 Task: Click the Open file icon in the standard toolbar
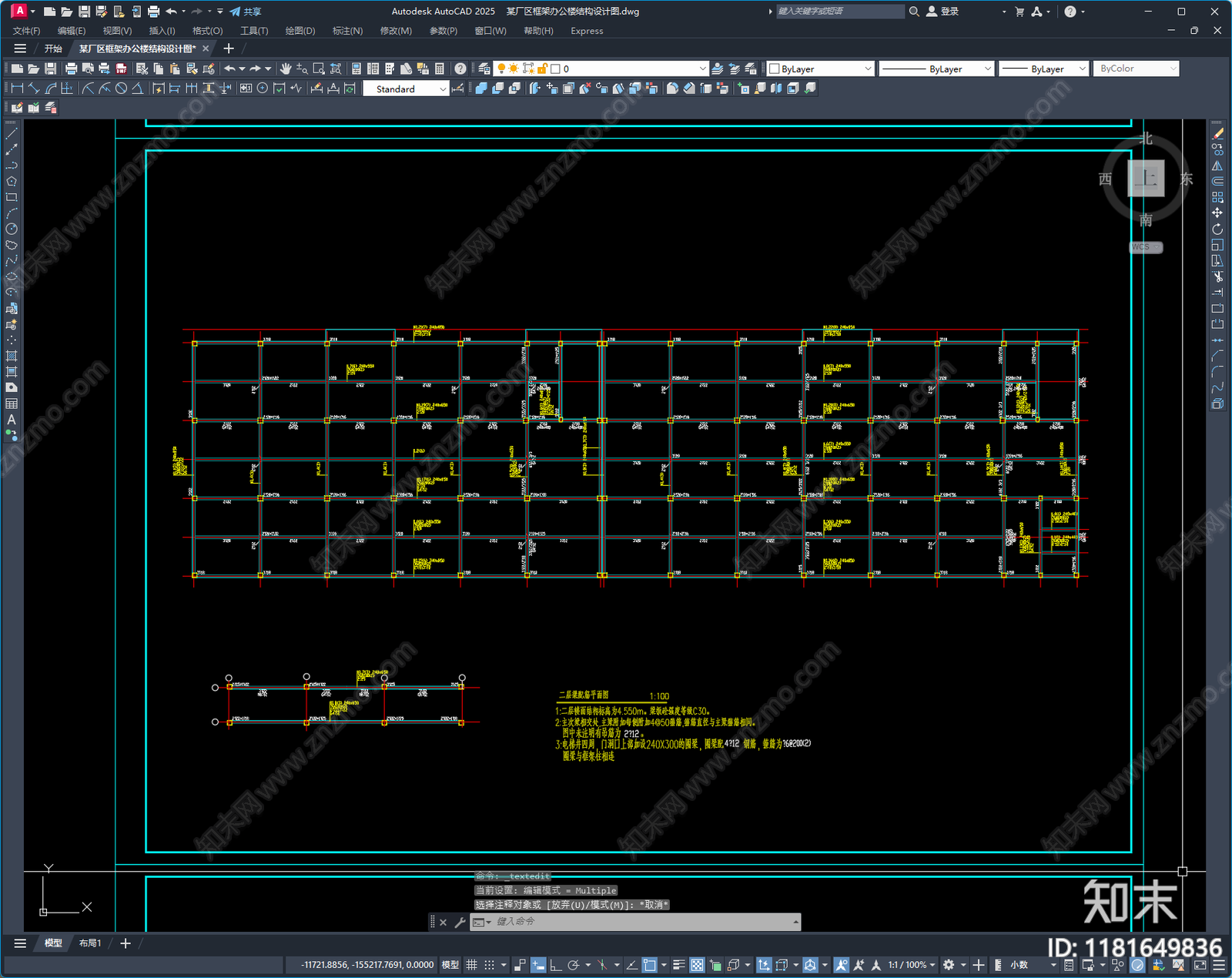click(x=33, y=69)
